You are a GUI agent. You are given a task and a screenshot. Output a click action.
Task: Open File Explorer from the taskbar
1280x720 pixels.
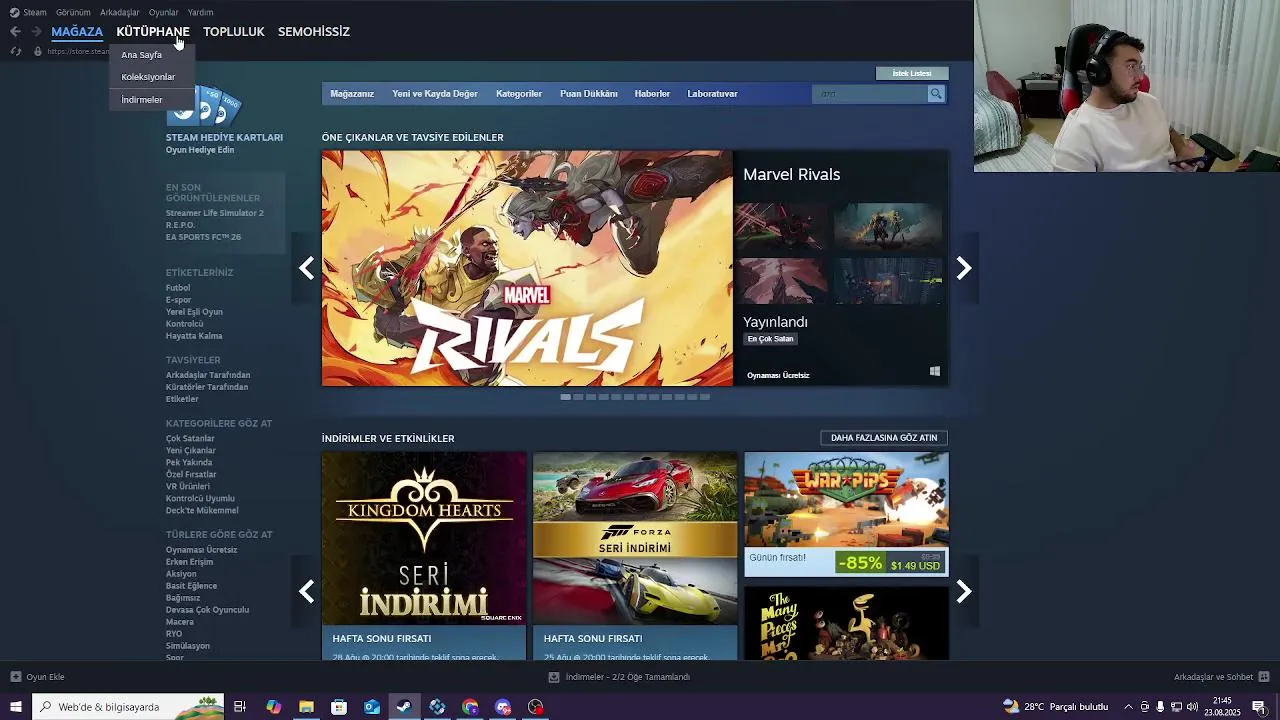click(x=306, y=707)
